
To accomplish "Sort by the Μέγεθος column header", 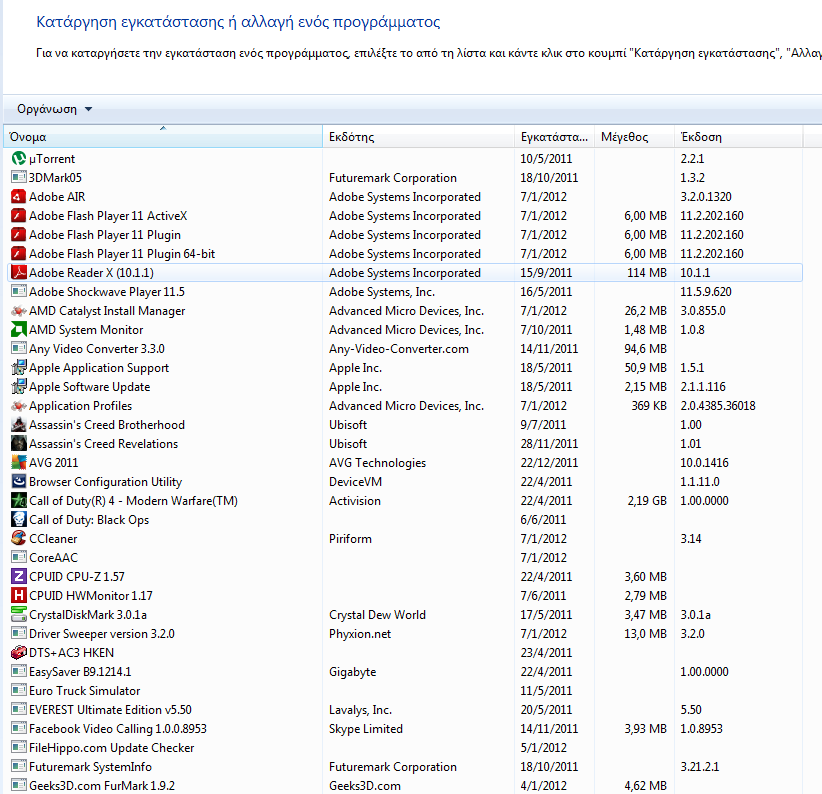I will [634, 137].
